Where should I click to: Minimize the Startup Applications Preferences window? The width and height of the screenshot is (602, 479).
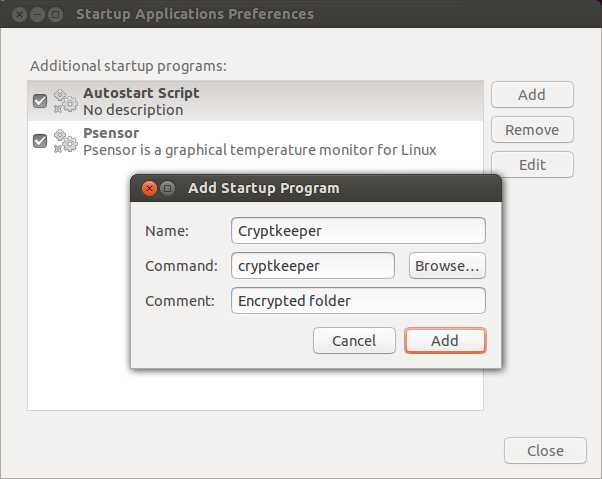(36, 15)
